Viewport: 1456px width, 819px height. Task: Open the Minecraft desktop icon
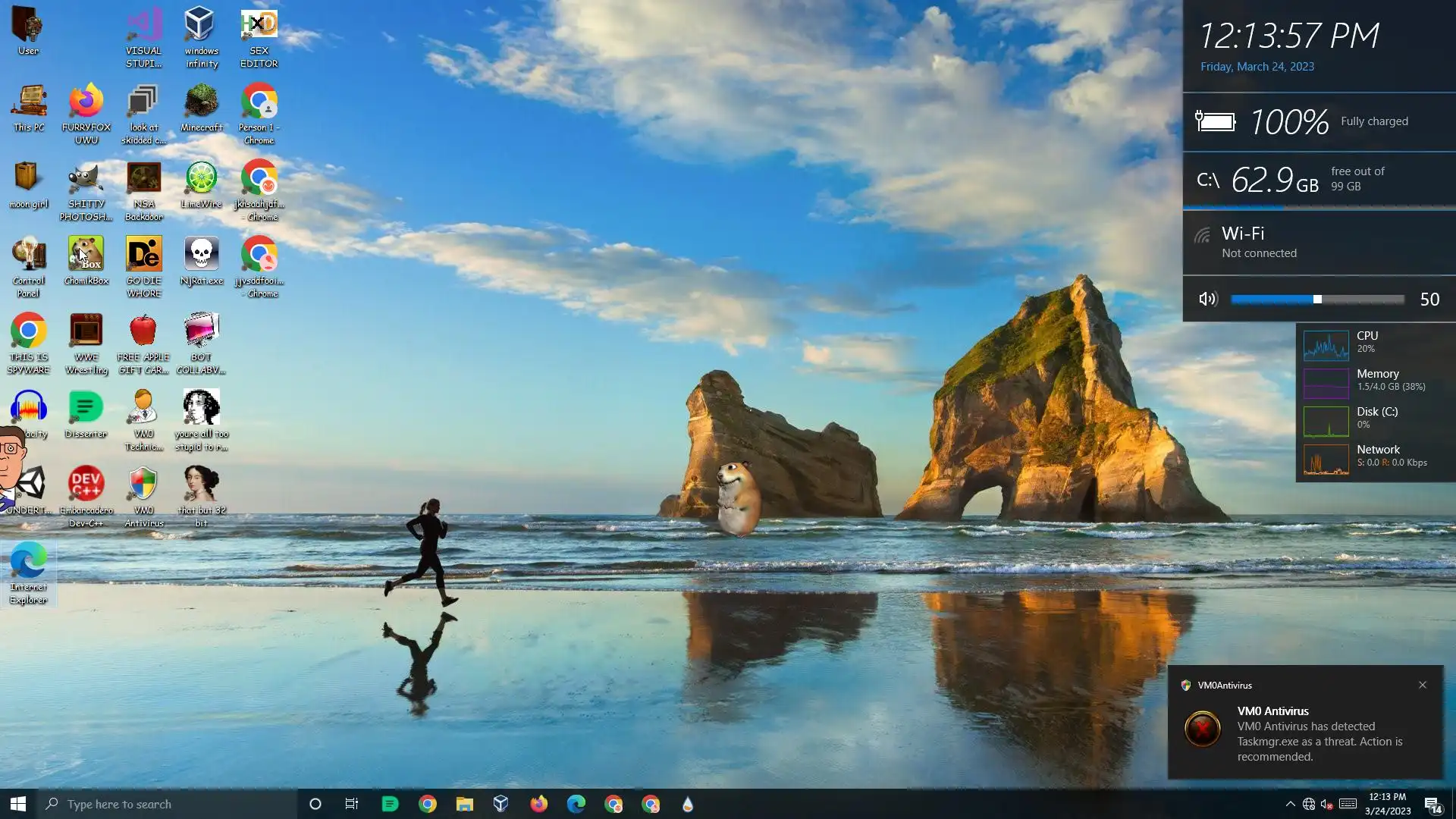coord(201,102)
